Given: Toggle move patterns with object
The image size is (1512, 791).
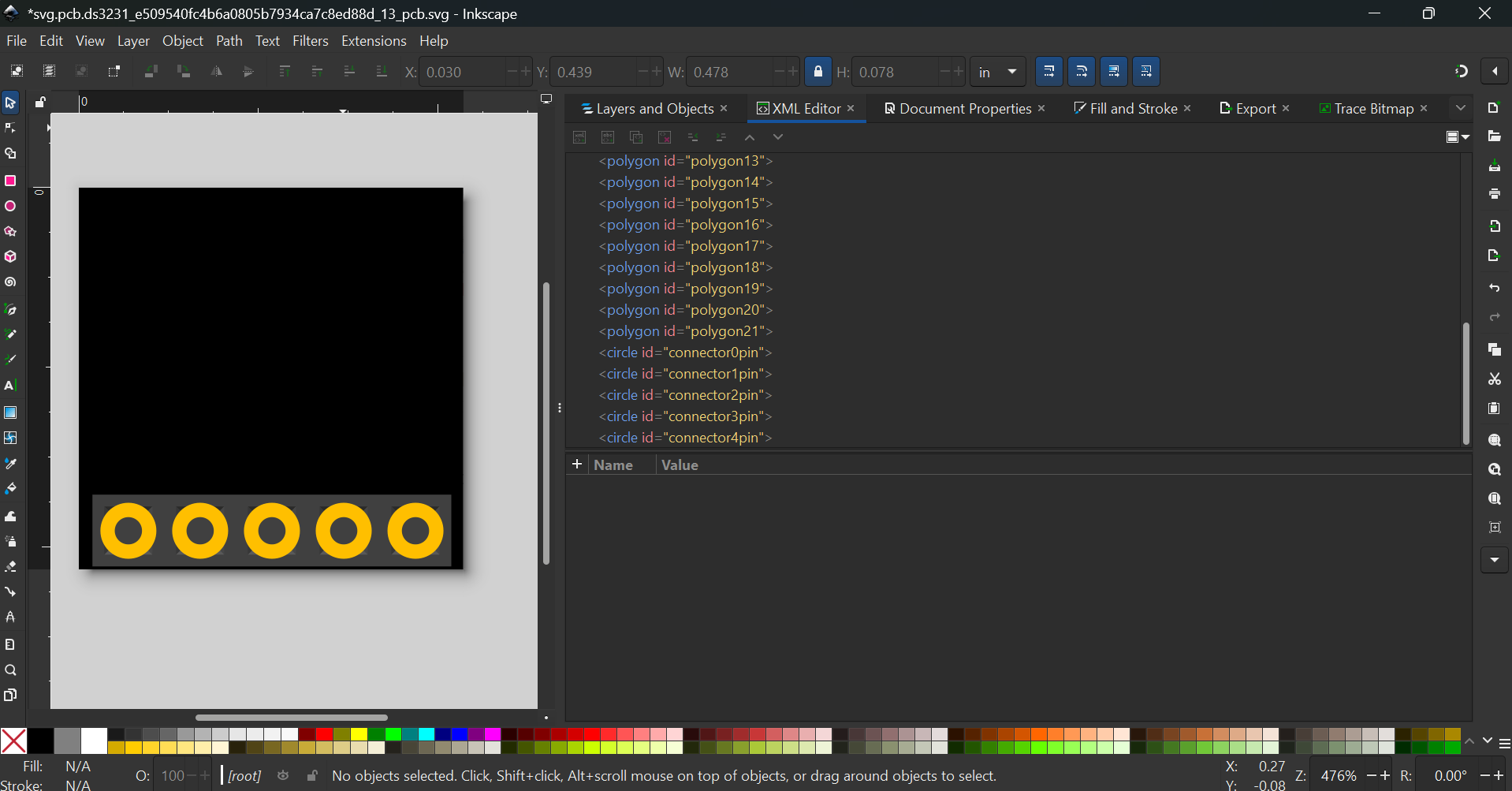Looking at the screenshot, I should [1146, 72].
